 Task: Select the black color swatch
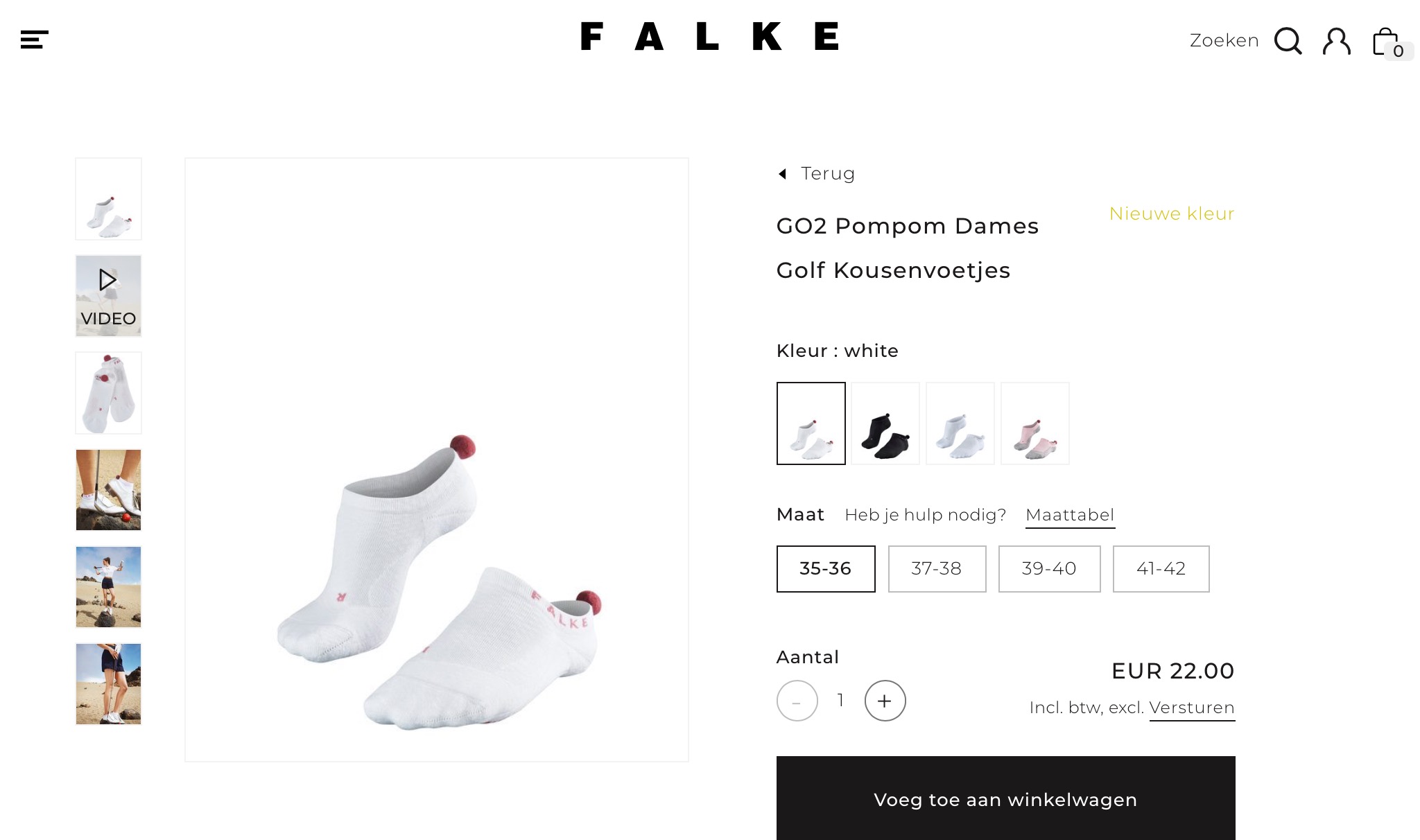[885, 423]
